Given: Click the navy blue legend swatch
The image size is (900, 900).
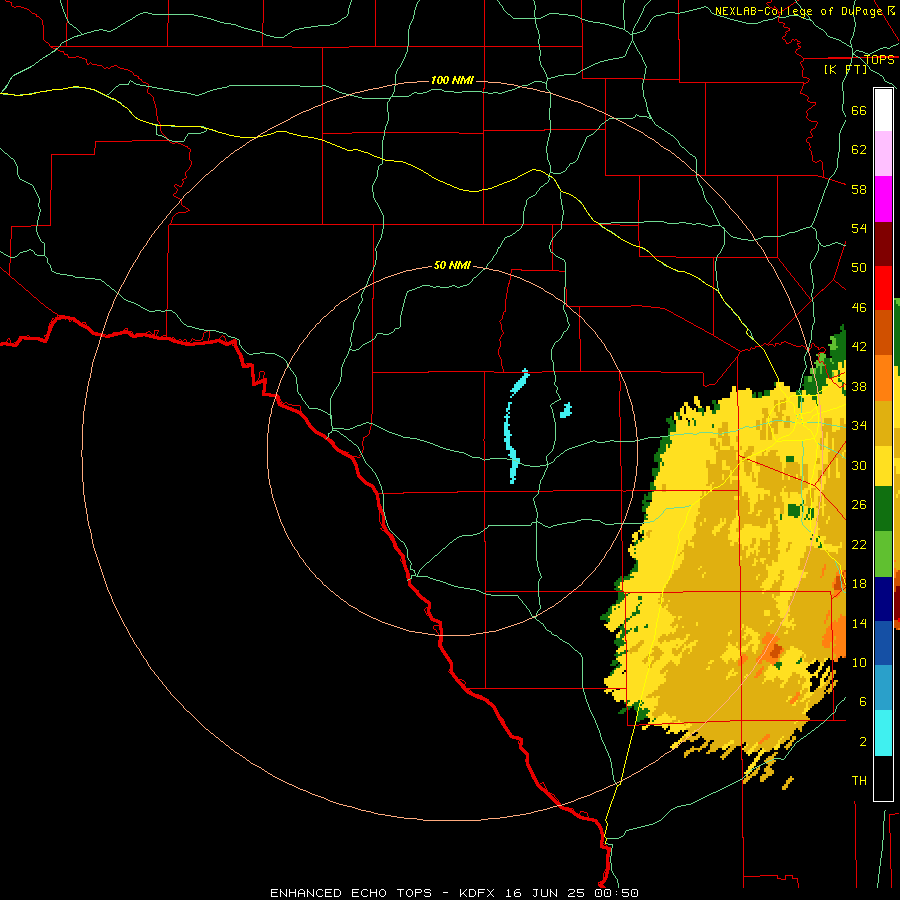Looking at the screenshot, I should coord(883,599).
